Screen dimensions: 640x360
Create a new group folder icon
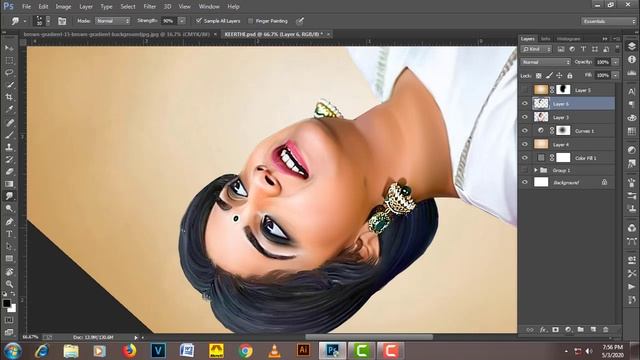coord(580,329)
